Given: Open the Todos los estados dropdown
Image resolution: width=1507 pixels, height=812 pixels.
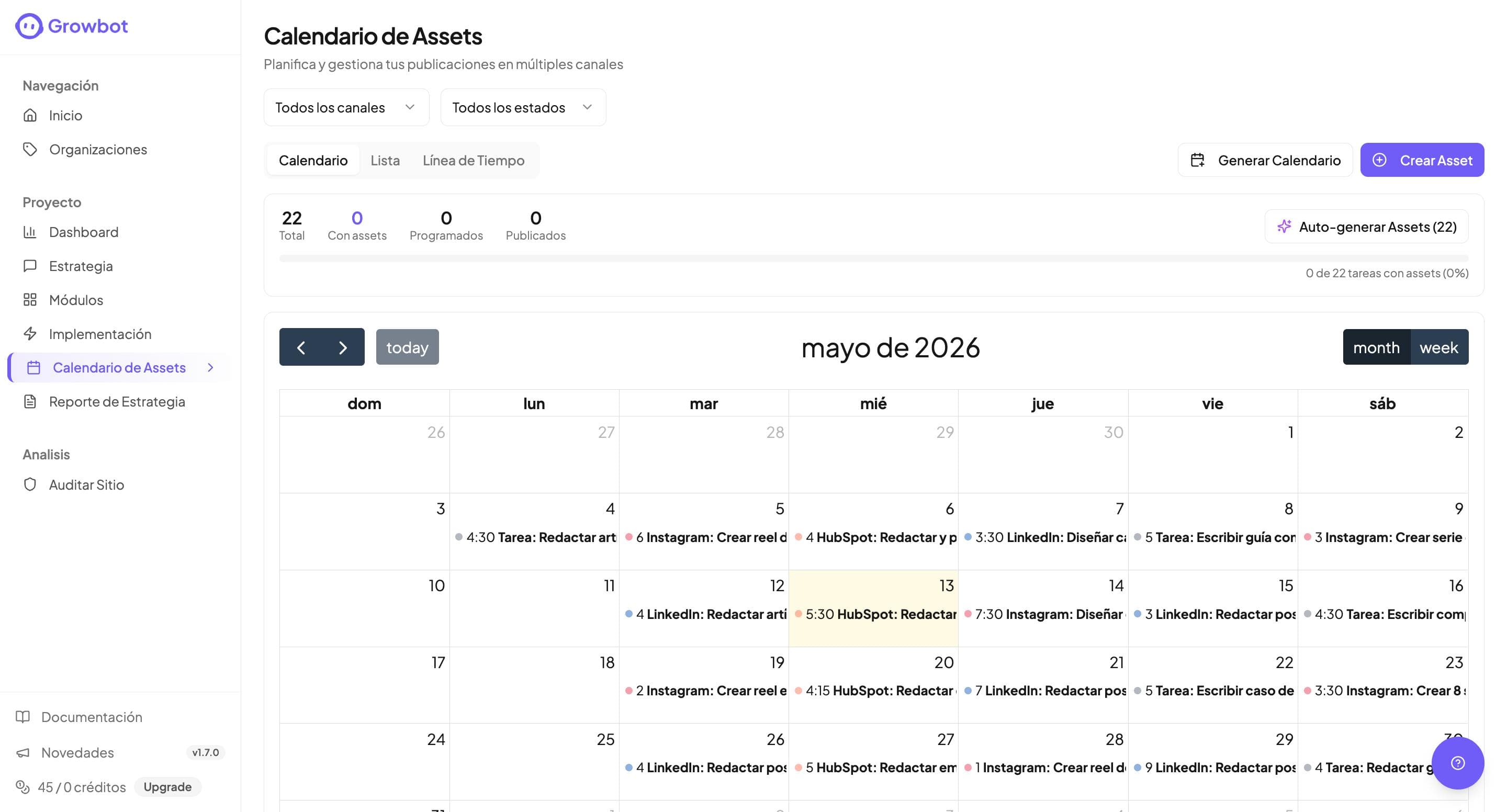Looking at the screenshot, I should click(x=523, y=107).
